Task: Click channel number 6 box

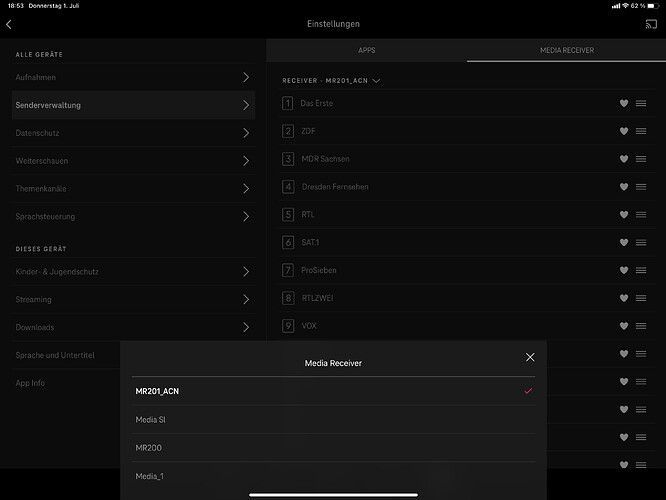Action: (288, 243)
